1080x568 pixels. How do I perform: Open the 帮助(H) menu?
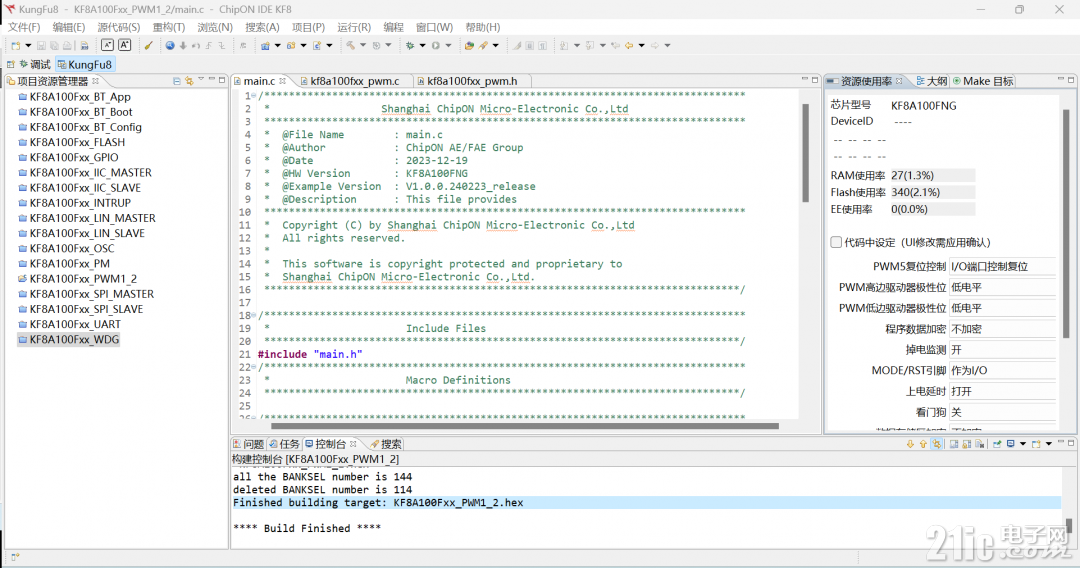point(482,28)
